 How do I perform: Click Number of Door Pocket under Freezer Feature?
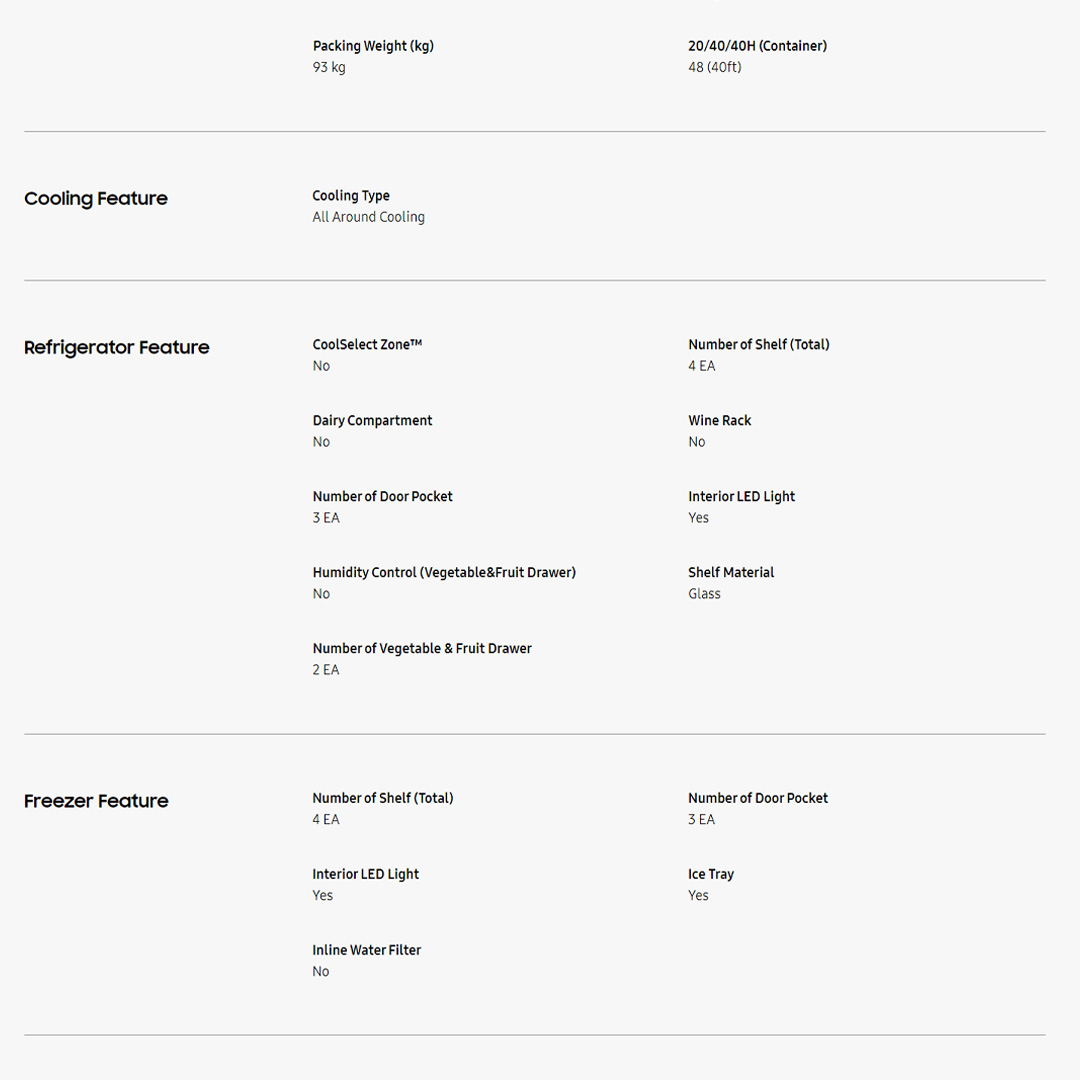(758, 799)
